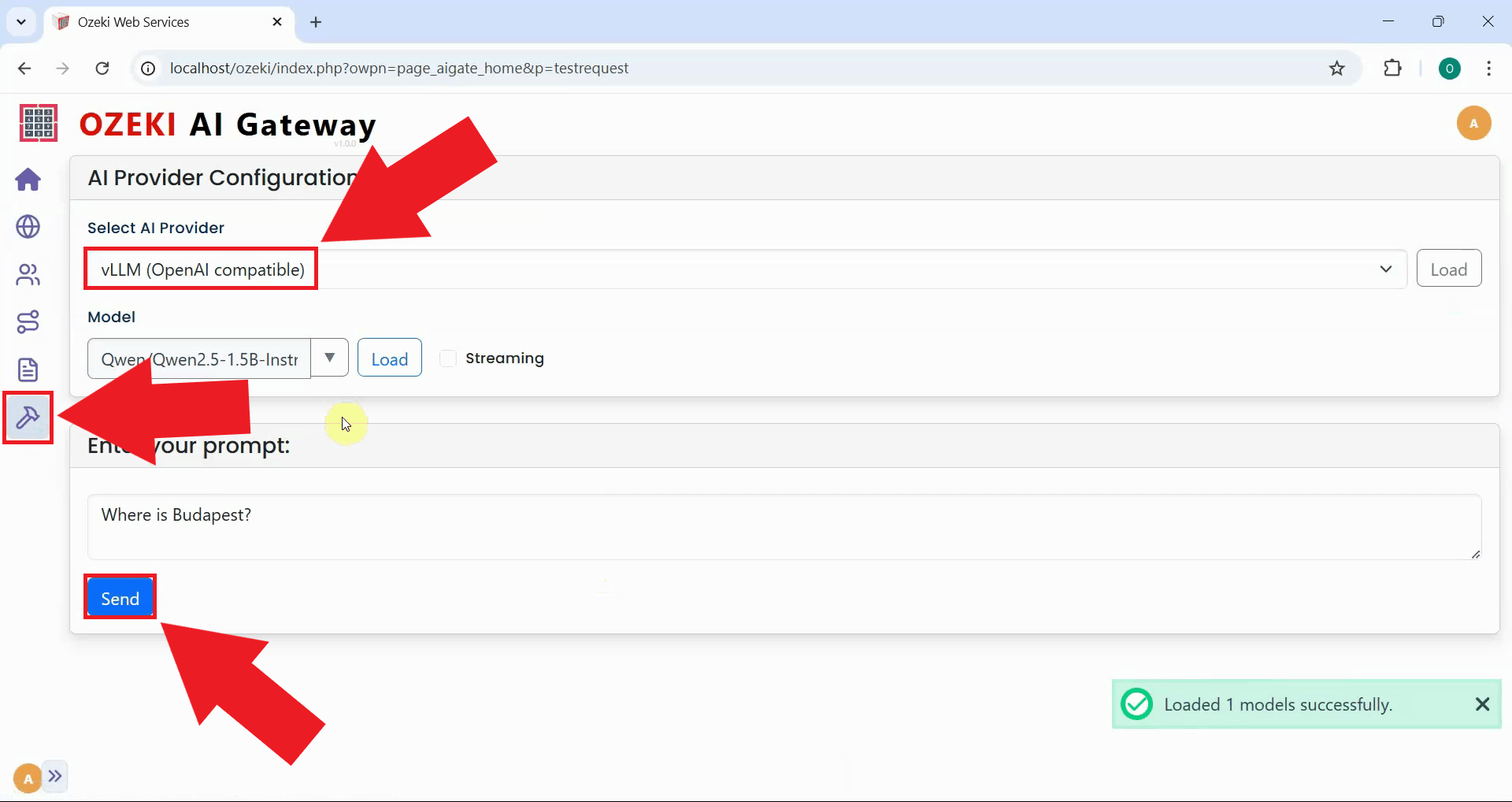Viewport: 1512px width, 802px height.
Task: Open the Home dashboard from the sidebar
Action: coord(28,180)
